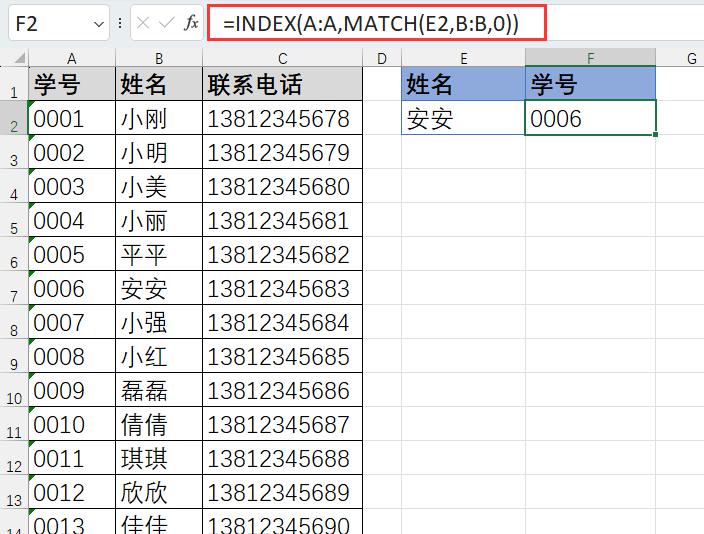704x534 pixels.
Task: Select row 7 header
Action: 14,288
